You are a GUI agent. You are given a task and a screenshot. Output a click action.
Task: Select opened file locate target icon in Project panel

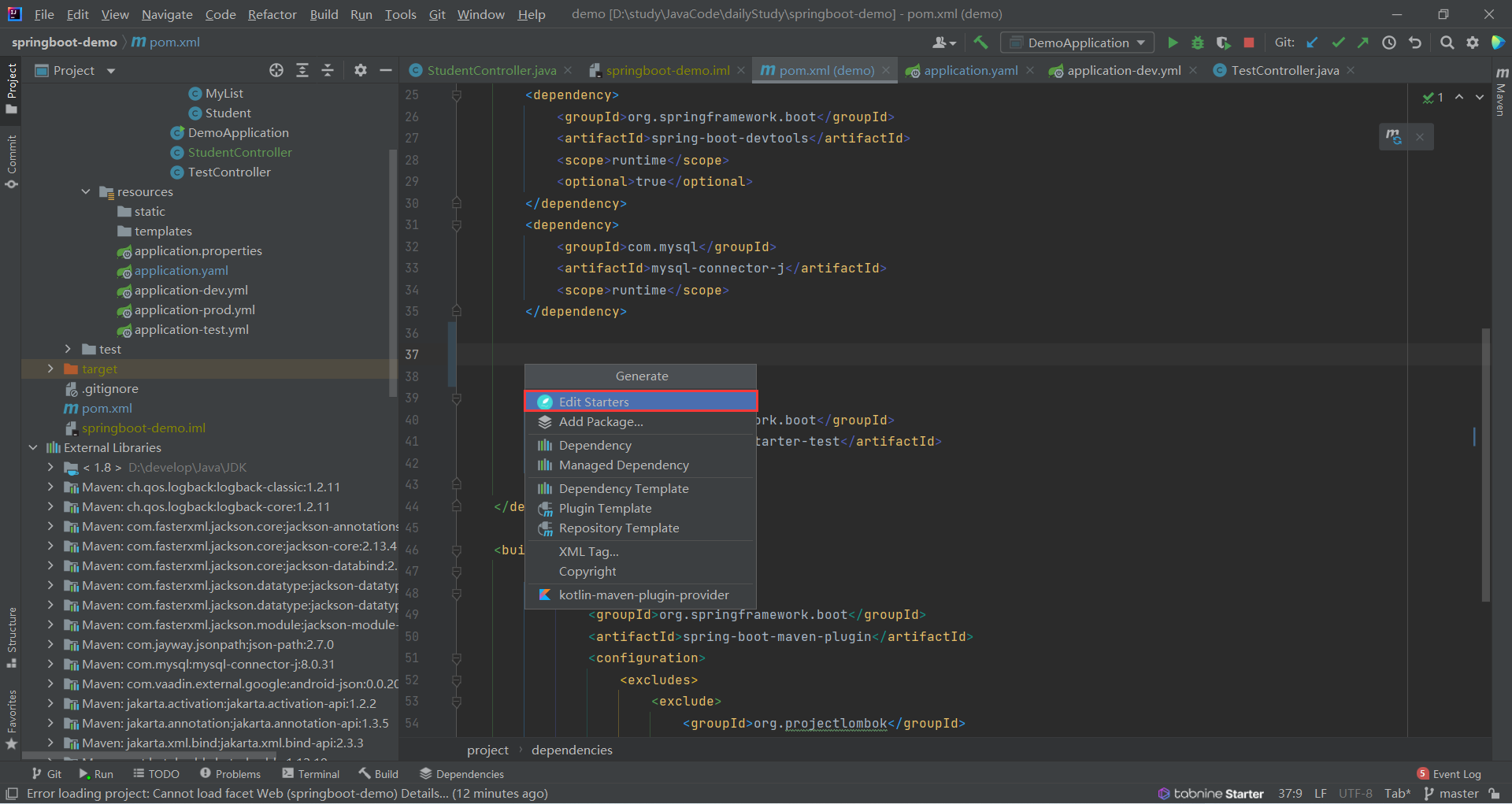pos(276,70)
